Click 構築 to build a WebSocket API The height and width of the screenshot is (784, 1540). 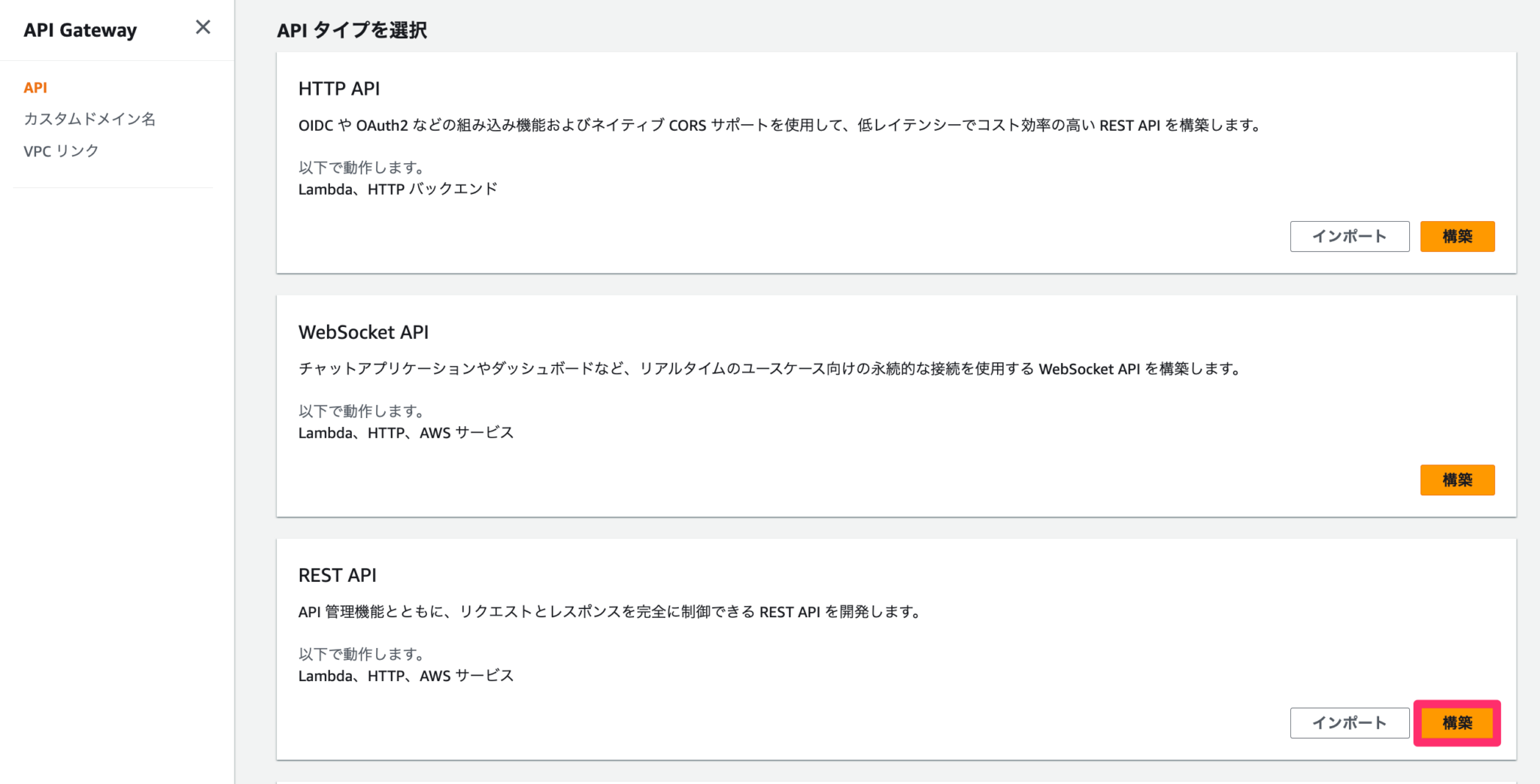click(x=1457, y=480)
